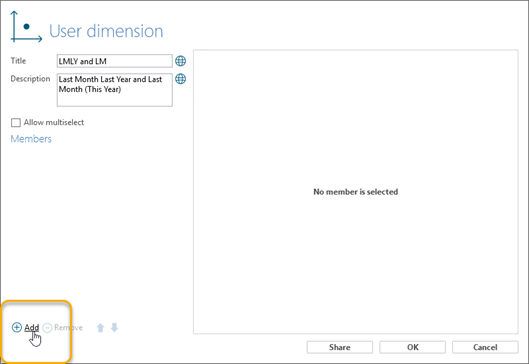
Task: Click the globe icon beside Title field
Action: click(180, 61)
